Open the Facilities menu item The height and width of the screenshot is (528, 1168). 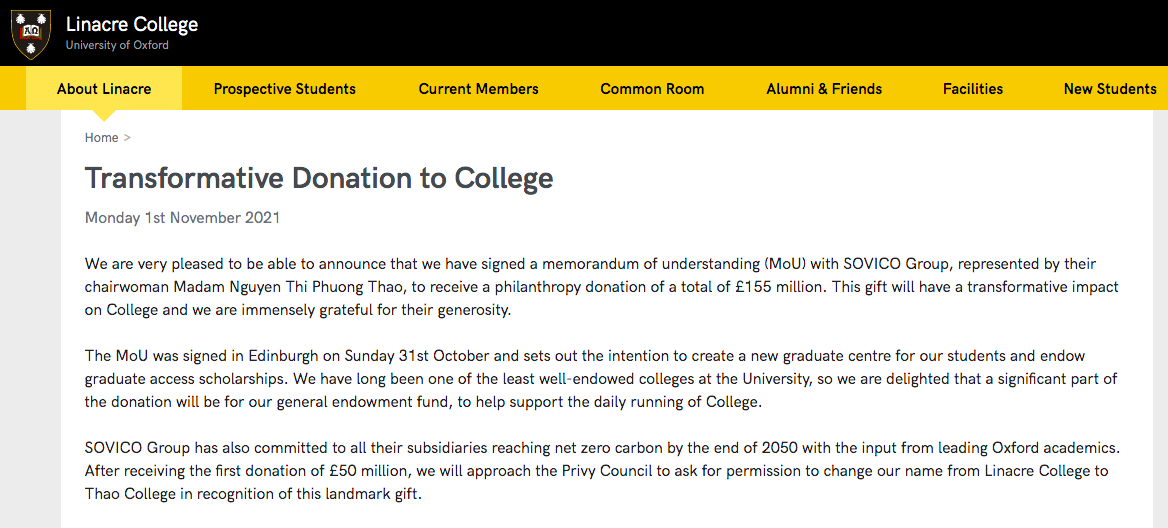point(973,88)
